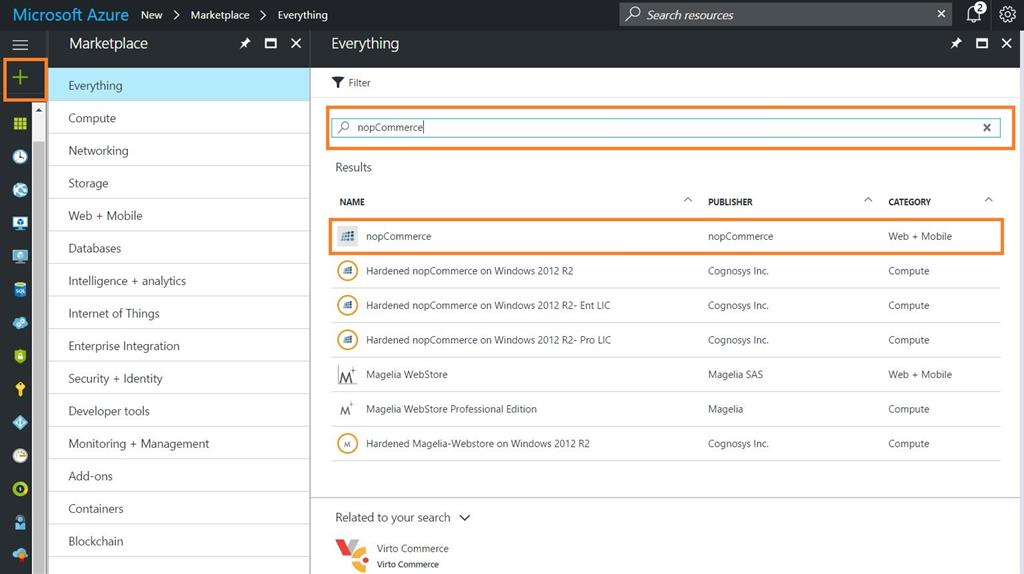Sort results by the NAME column arrow

(687, 200)
